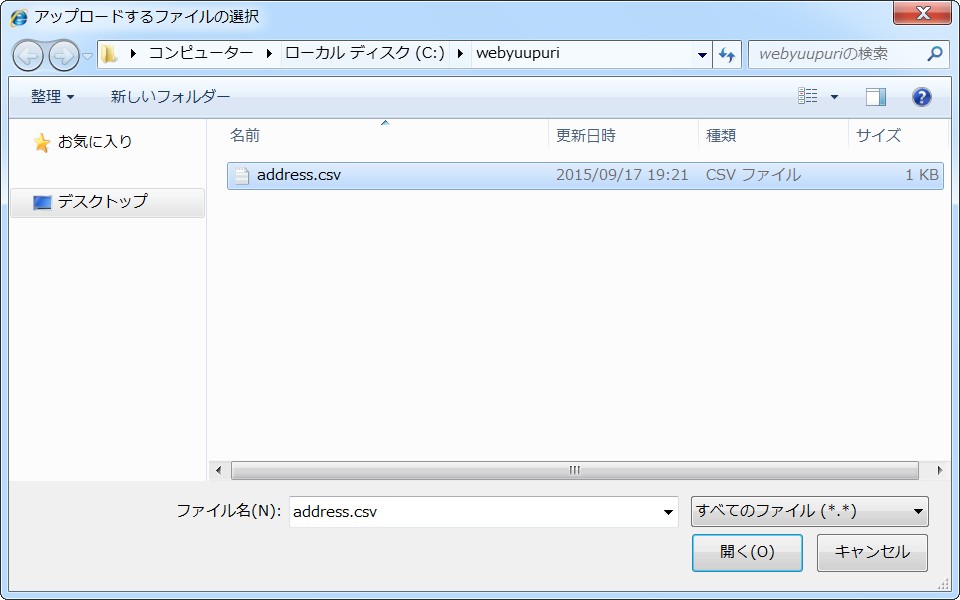Click the horizontal scrollbar in file list
Viewport: 960px width, 600px height.
tap(574, 470)
